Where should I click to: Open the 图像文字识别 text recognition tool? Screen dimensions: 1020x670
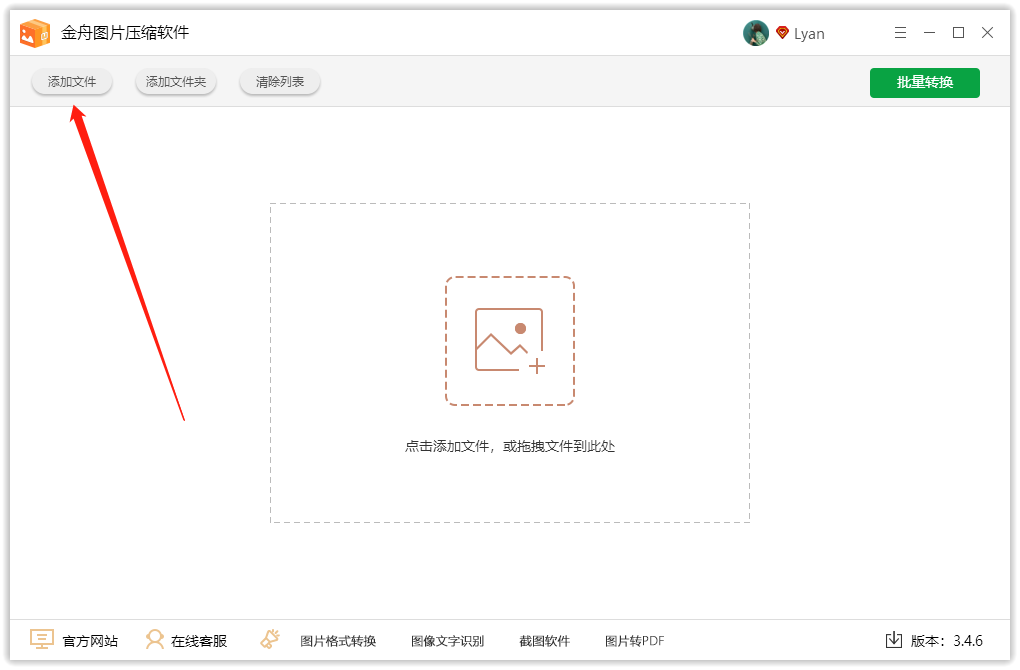click(x=447, y=641)
